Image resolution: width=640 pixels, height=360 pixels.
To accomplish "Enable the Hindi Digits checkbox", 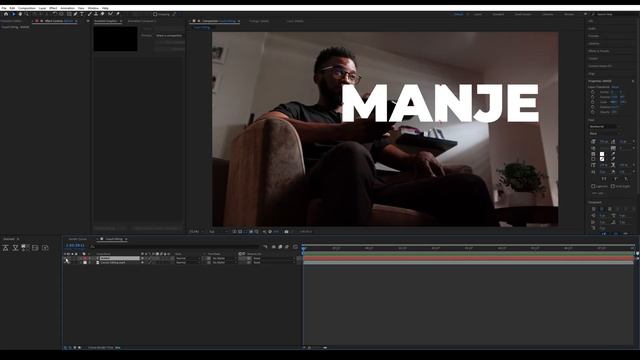I will [x=613, y=186].
